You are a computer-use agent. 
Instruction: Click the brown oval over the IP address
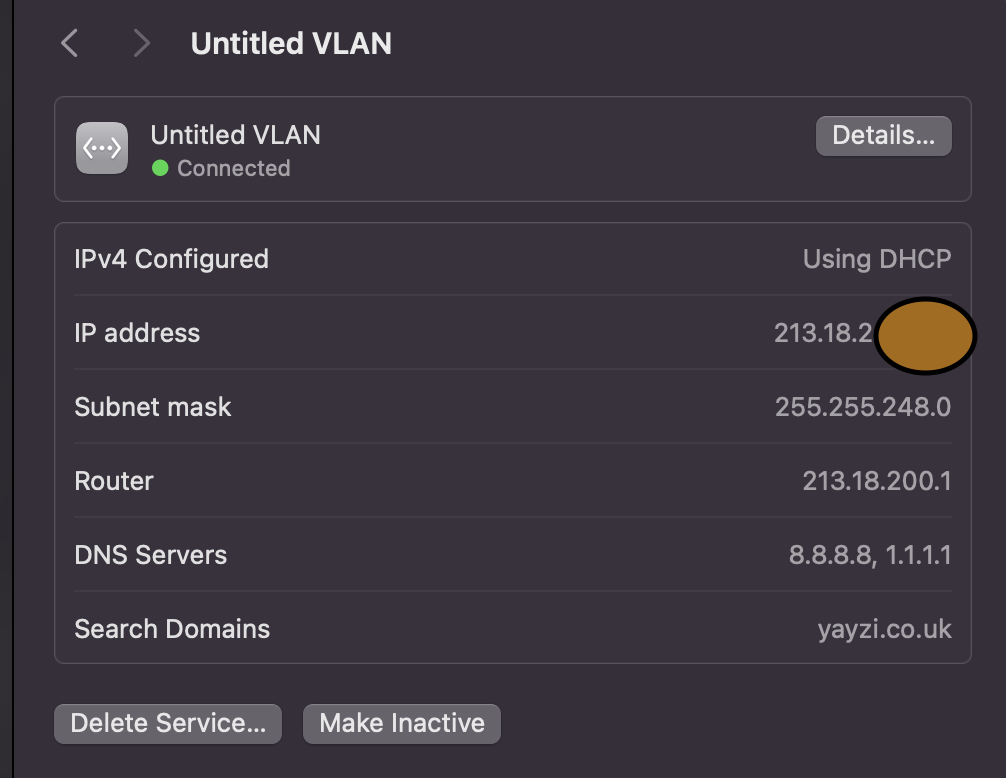(925, 336)
